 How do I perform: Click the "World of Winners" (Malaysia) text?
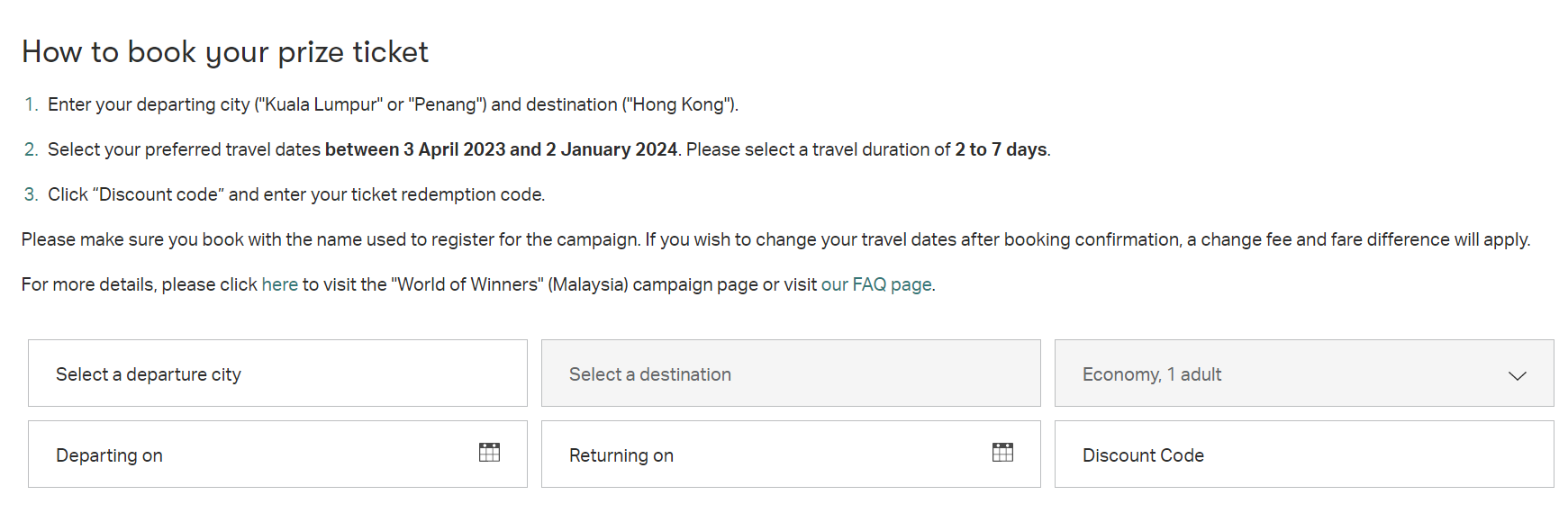pyautogui.click(x=510, y=284)
